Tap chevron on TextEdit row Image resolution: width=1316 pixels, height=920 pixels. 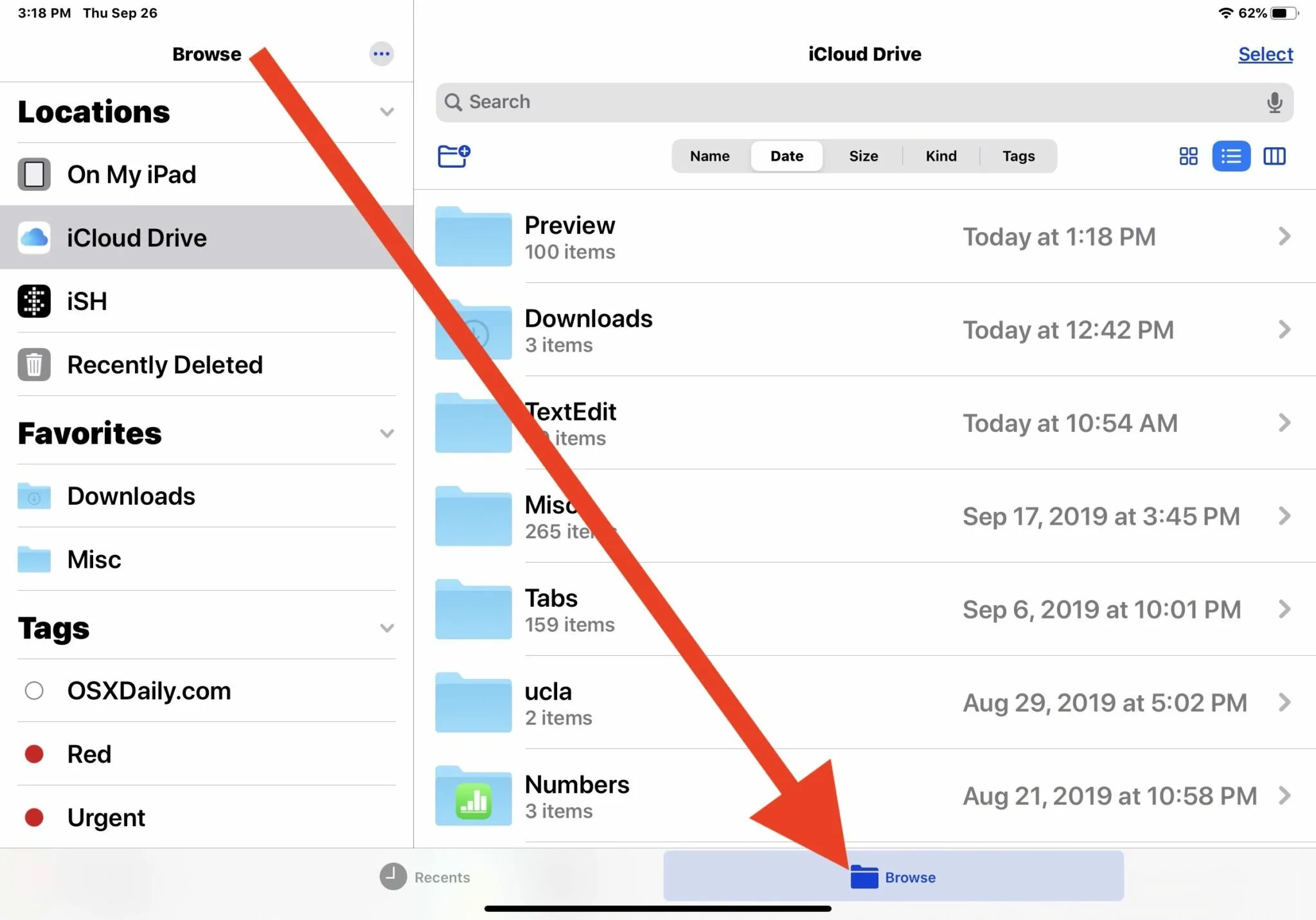pyautogui.click(x=1284, y=423)
